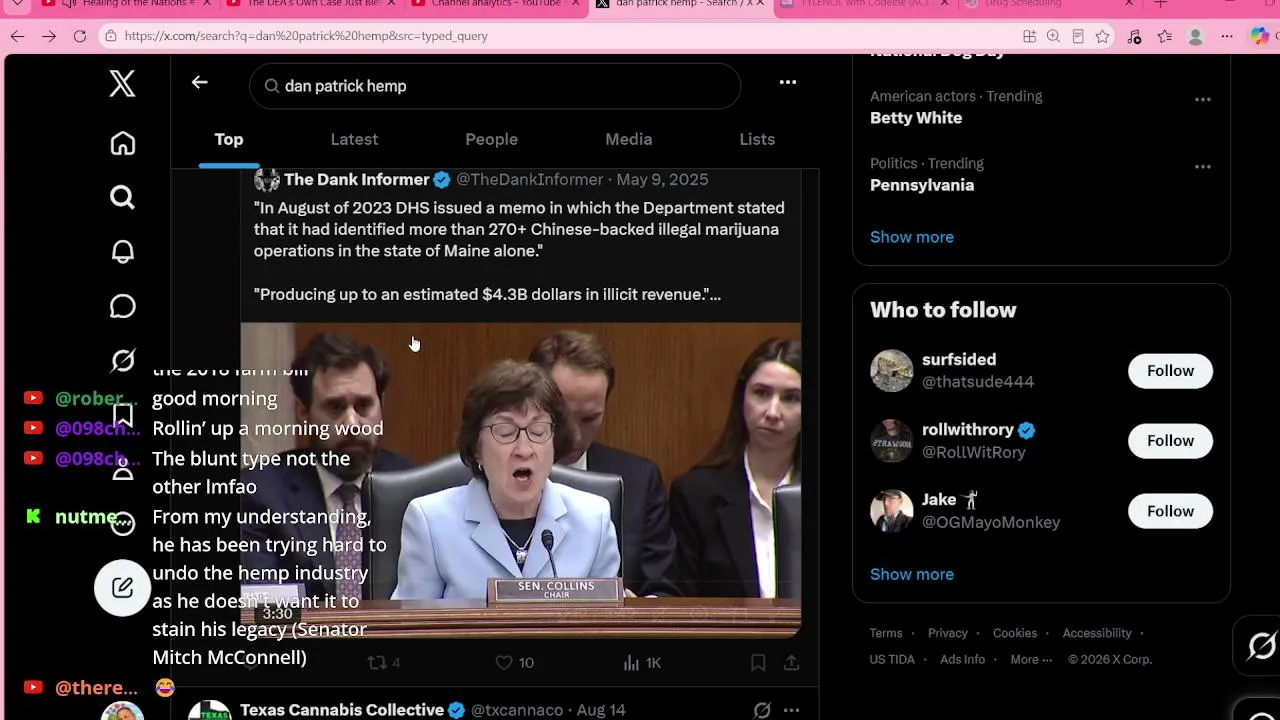Ask Grok about Texas Cannabis Collective post
Image resolution: width=1280 pixels, height=720 pixels.
pos(762,710)
